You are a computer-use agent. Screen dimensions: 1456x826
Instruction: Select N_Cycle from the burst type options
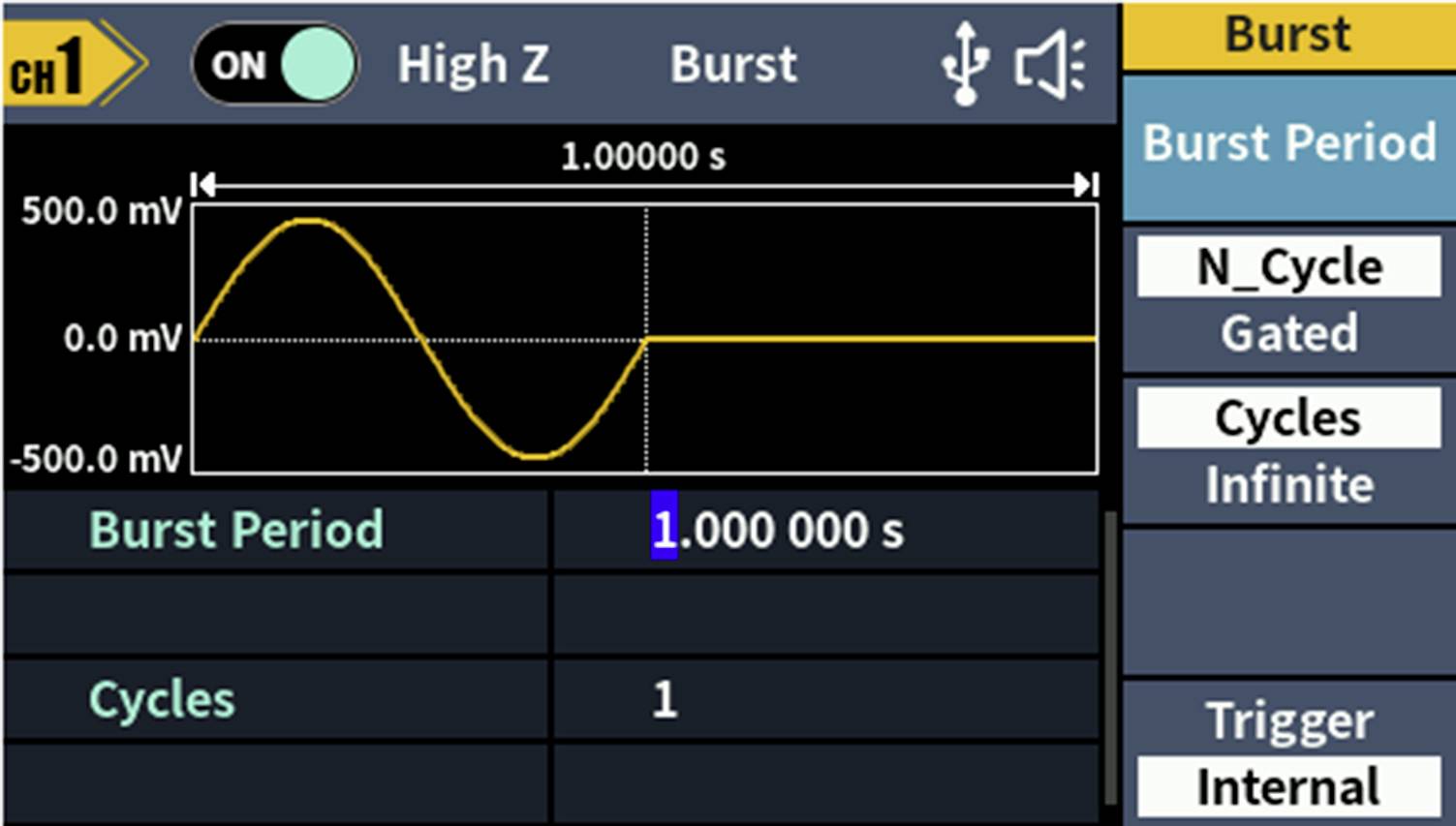[x=1288, y=268]
